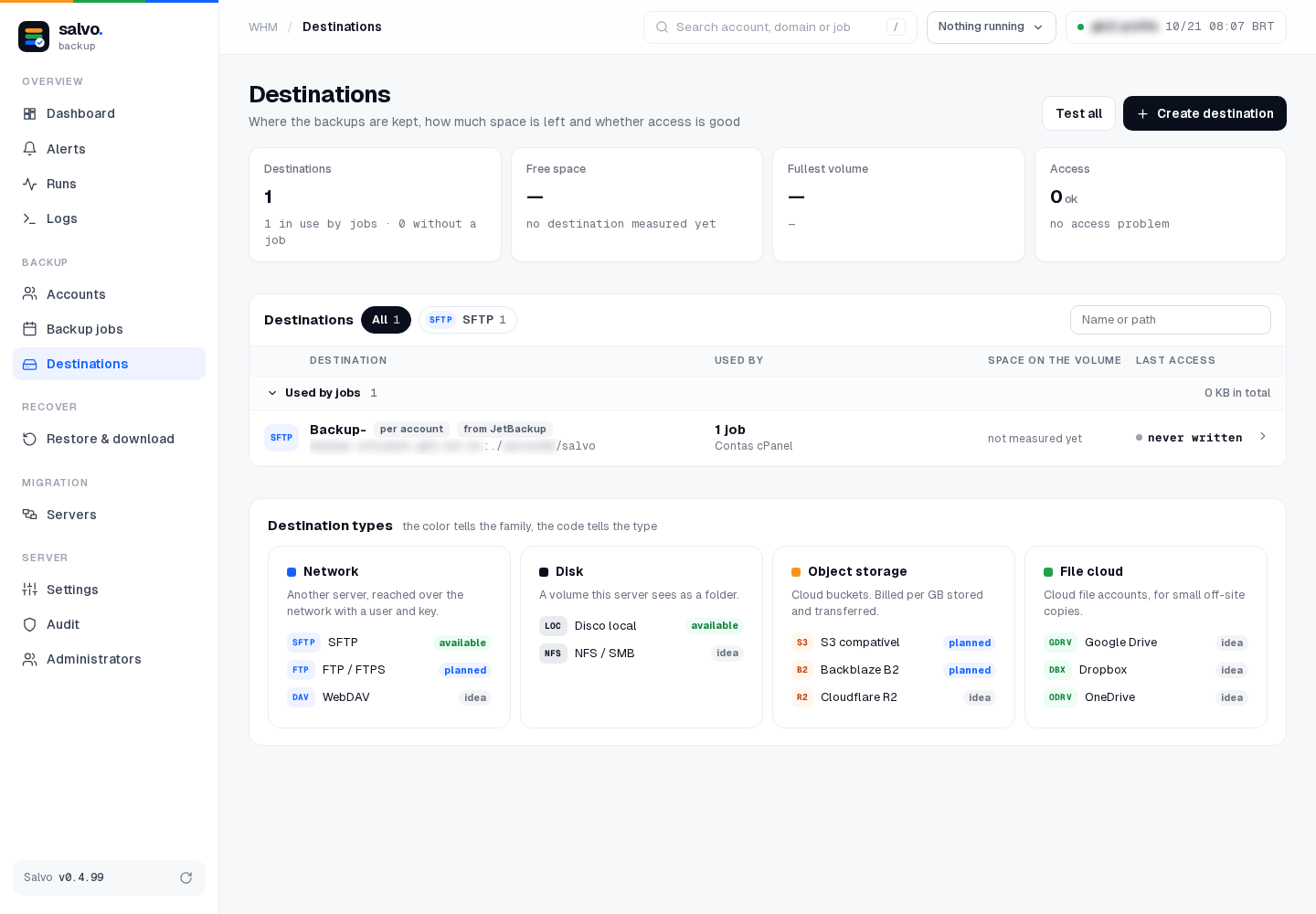The width and height of the screenshot is (1316, 914).
Task: Click the Name or path filter field
Action: point(1170,320)
